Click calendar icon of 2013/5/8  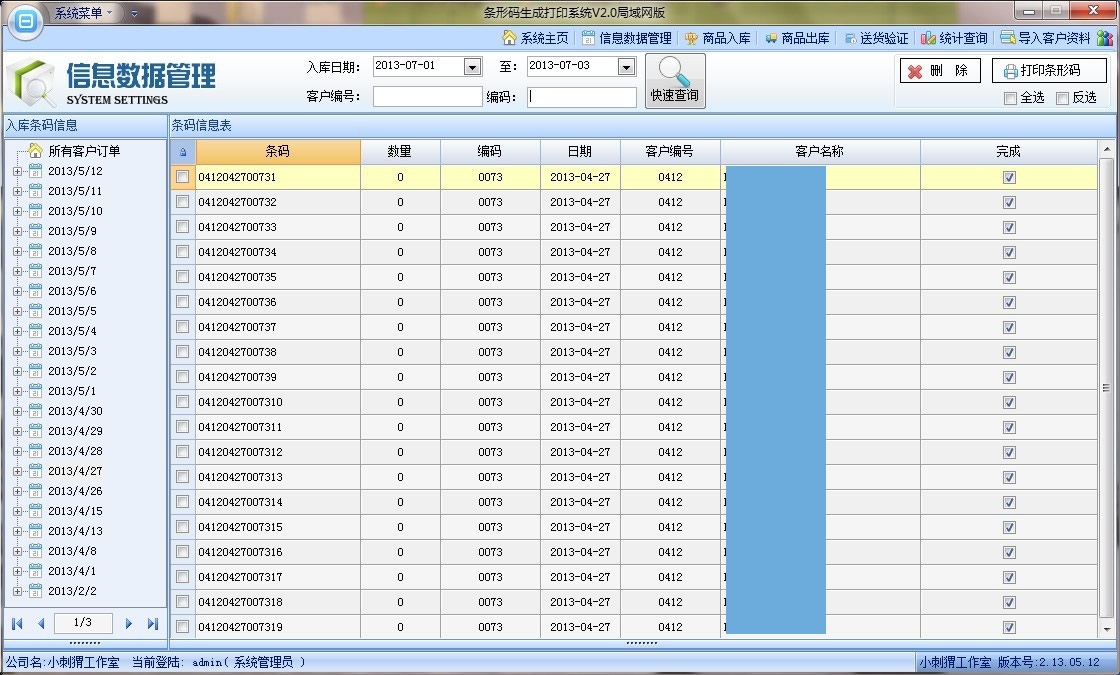(35, 251)
